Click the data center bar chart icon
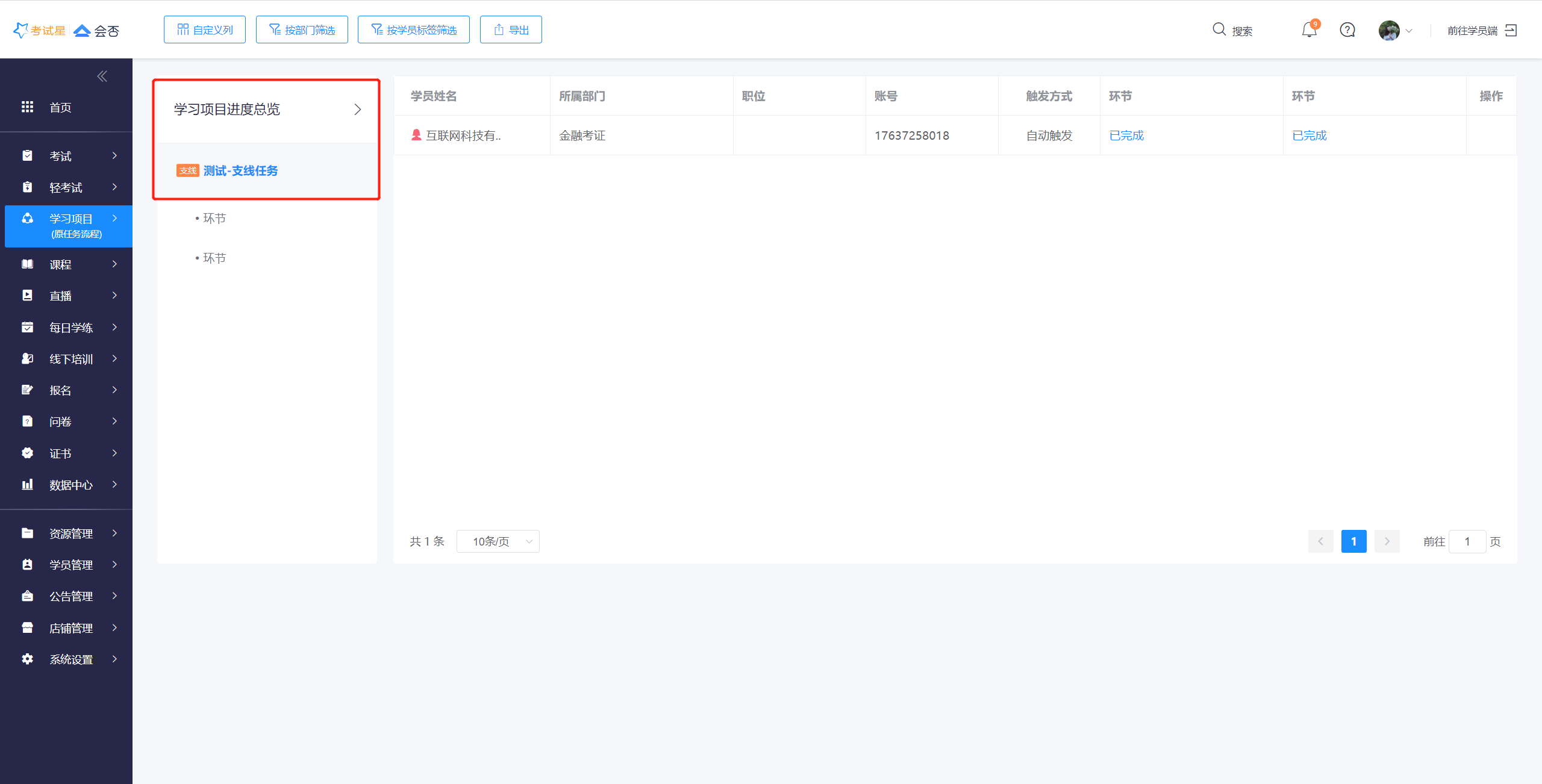Image resolution: width=1542 pixels, height=784 pixels. pyautogui.click(x=28, y=485)
